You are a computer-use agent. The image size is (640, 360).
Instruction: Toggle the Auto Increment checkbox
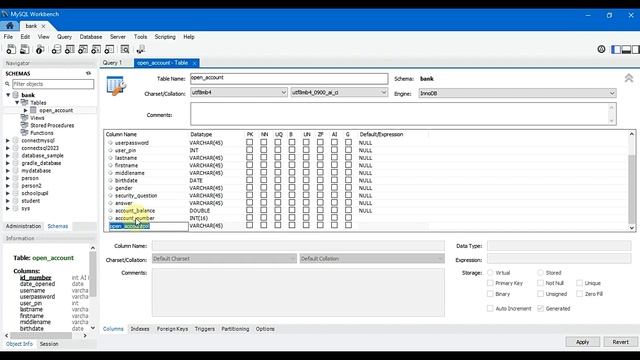click(x=490, y=308)
